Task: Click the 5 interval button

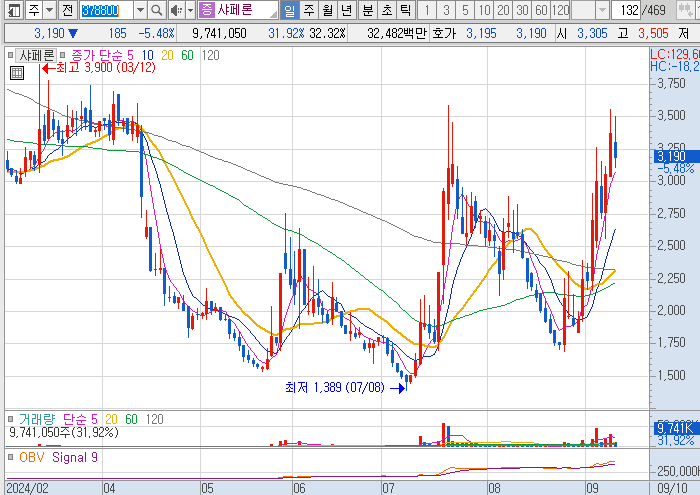Action: coord(465,10)
